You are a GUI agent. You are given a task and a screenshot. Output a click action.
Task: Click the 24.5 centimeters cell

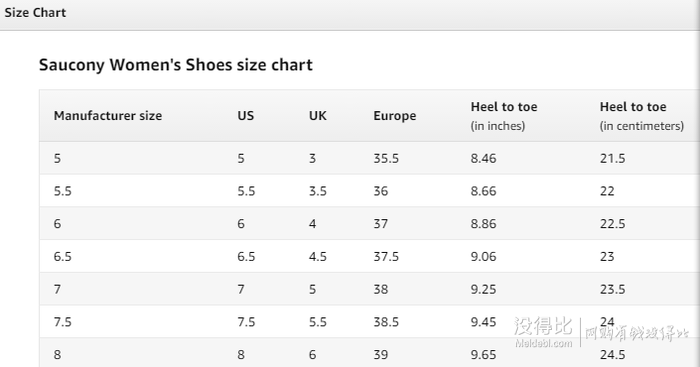pos(612,354)
